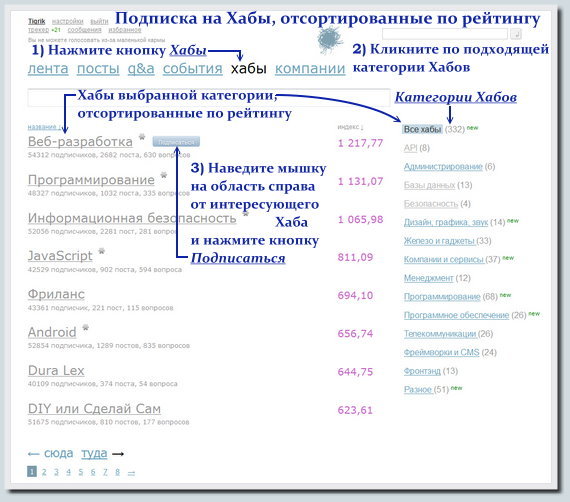The width and height of the screenshot is (570, 502).
Task: Select the Безопасность category
Action: 431,204
